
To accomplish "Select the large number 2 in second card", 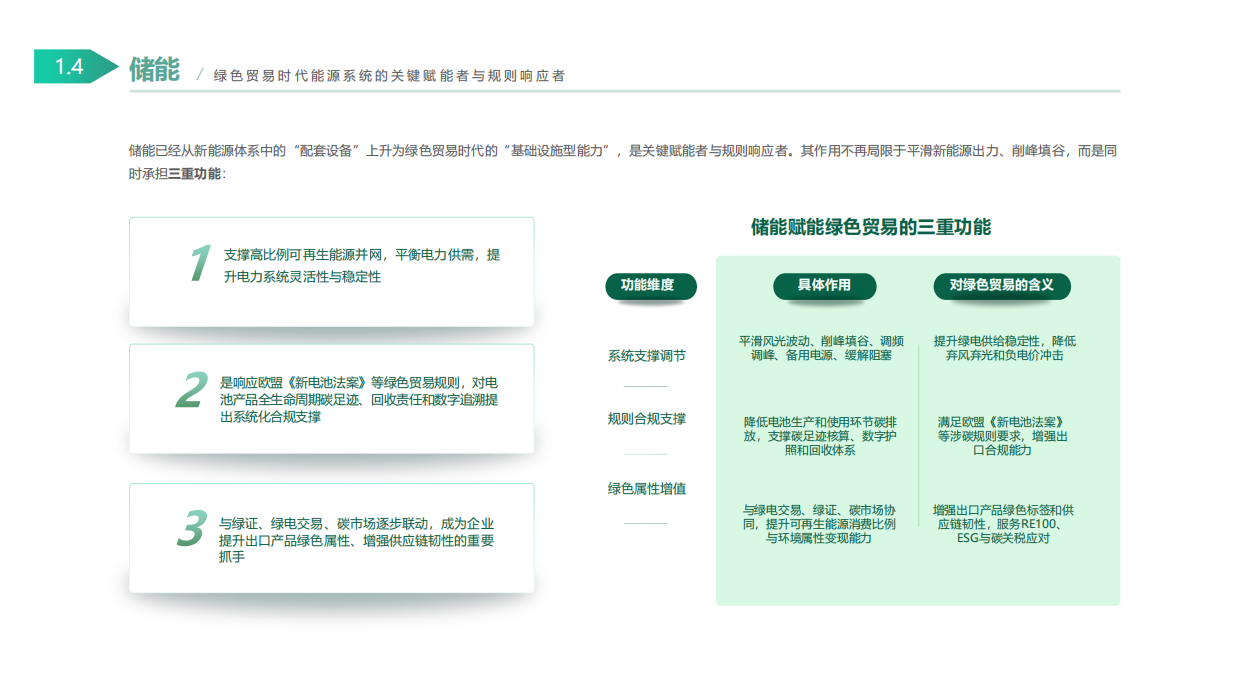I will (192, 391).
